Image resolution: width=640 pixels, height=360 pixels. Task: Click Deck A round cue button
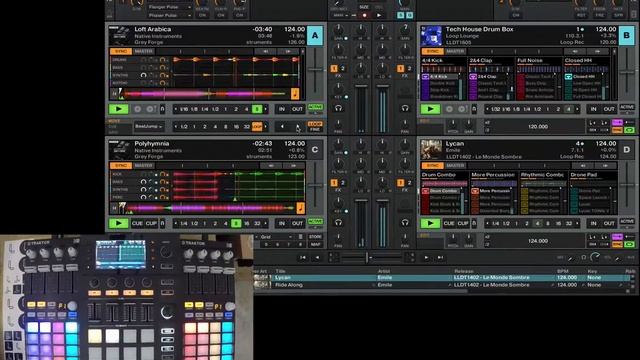pos(138,109)
